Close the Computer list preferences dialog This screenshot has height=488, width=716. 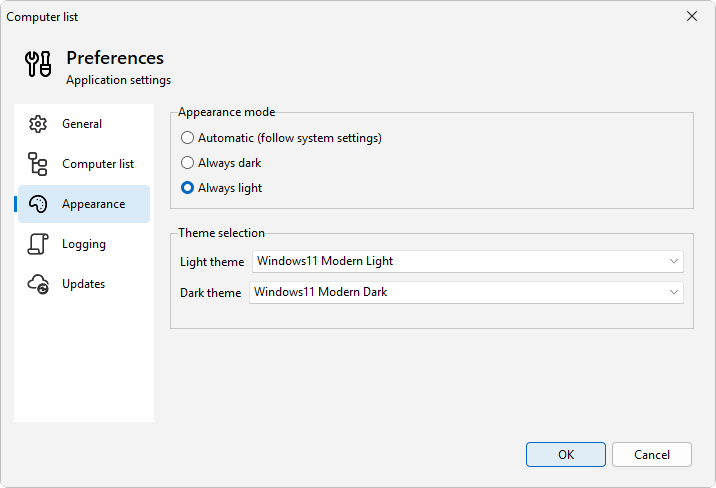tap(692, 16)
